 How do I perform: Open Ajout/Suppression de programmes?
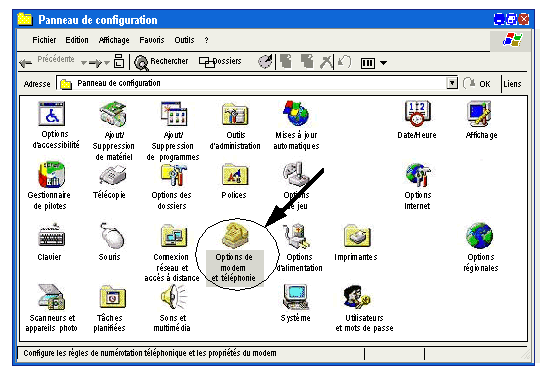click(x=174, y=114)
